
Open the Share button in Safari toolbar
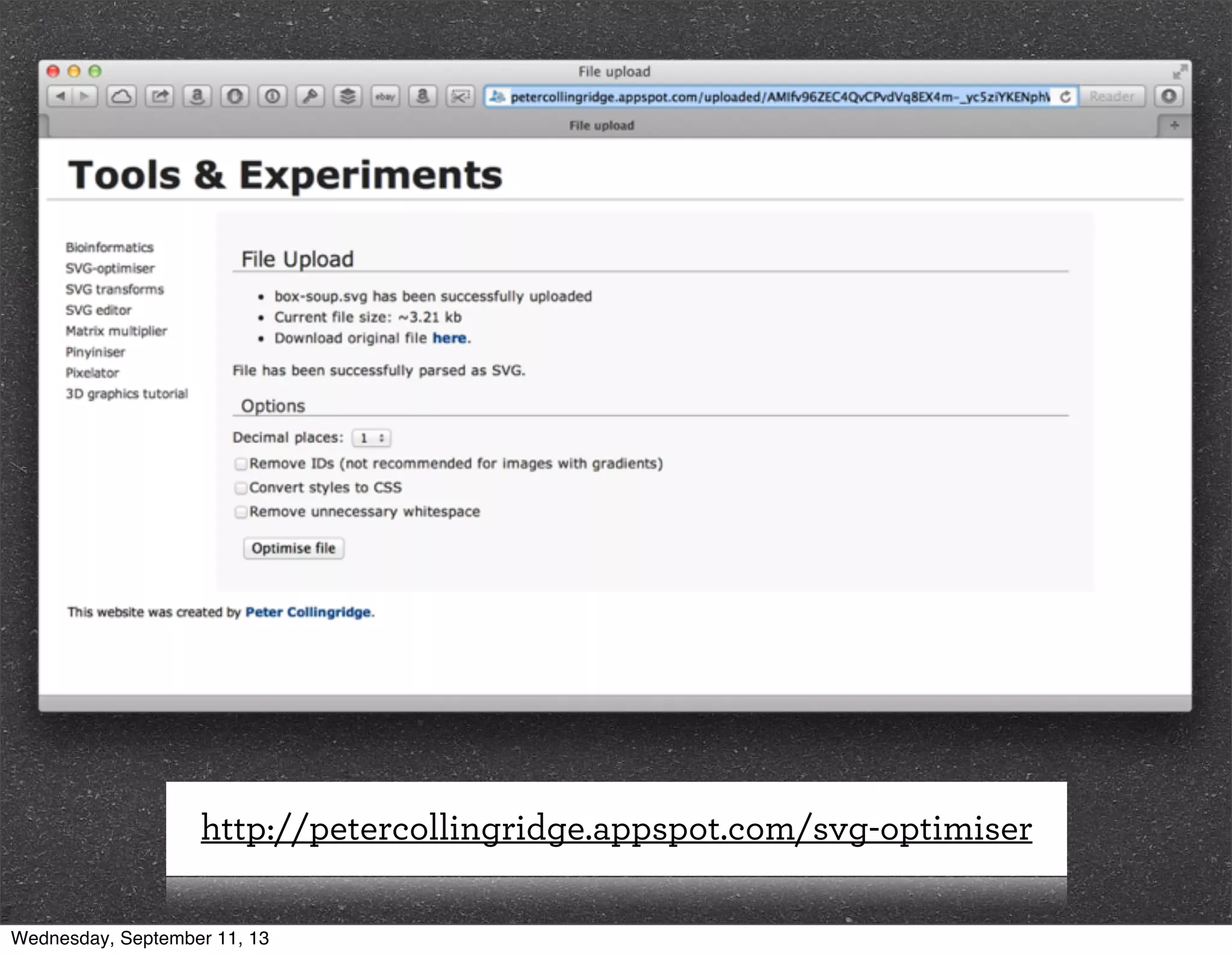coord(159,96)
